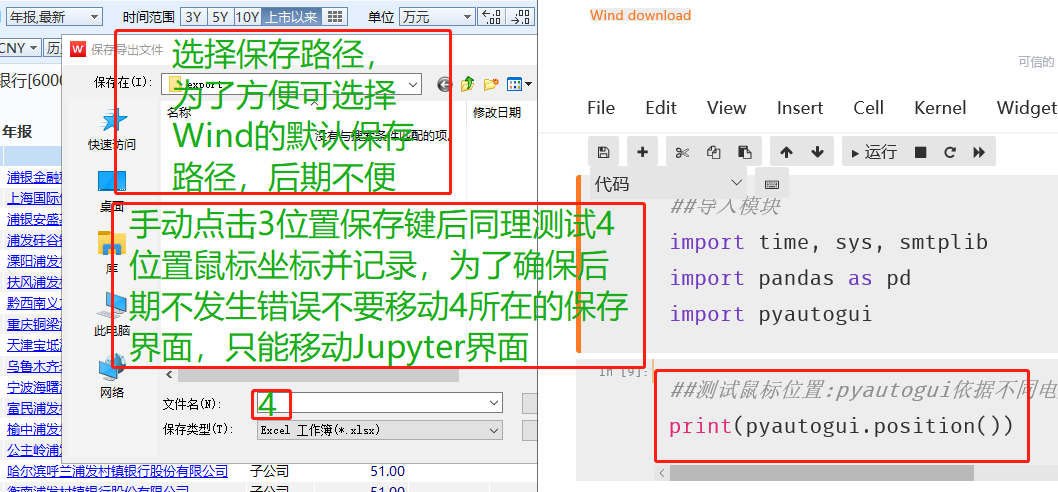
Task: Cut the selected cell with the scissors icon
Action: click(682, 152)
